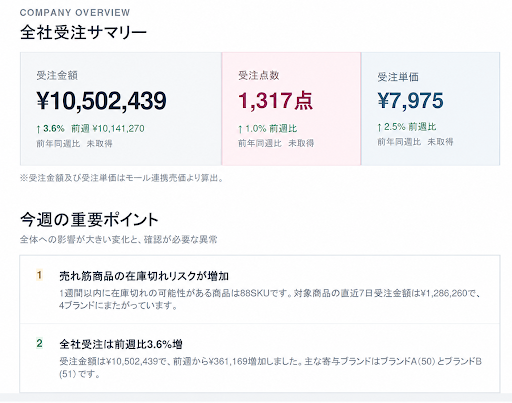This screenshot has height=403, width=512.
Task: Open the 受注単価 ¥7,975 card
Action: pos(430,109)
